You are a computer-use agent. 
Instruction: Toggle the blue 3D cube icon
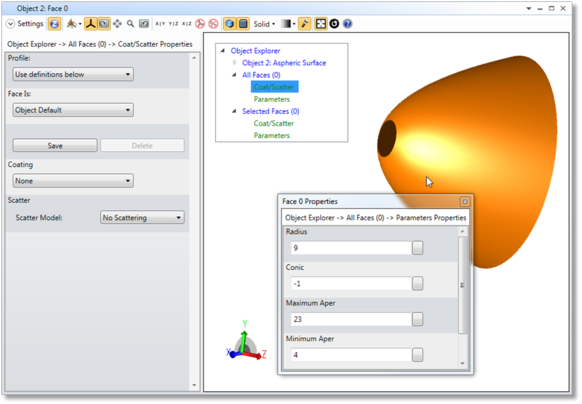point(230,24)
